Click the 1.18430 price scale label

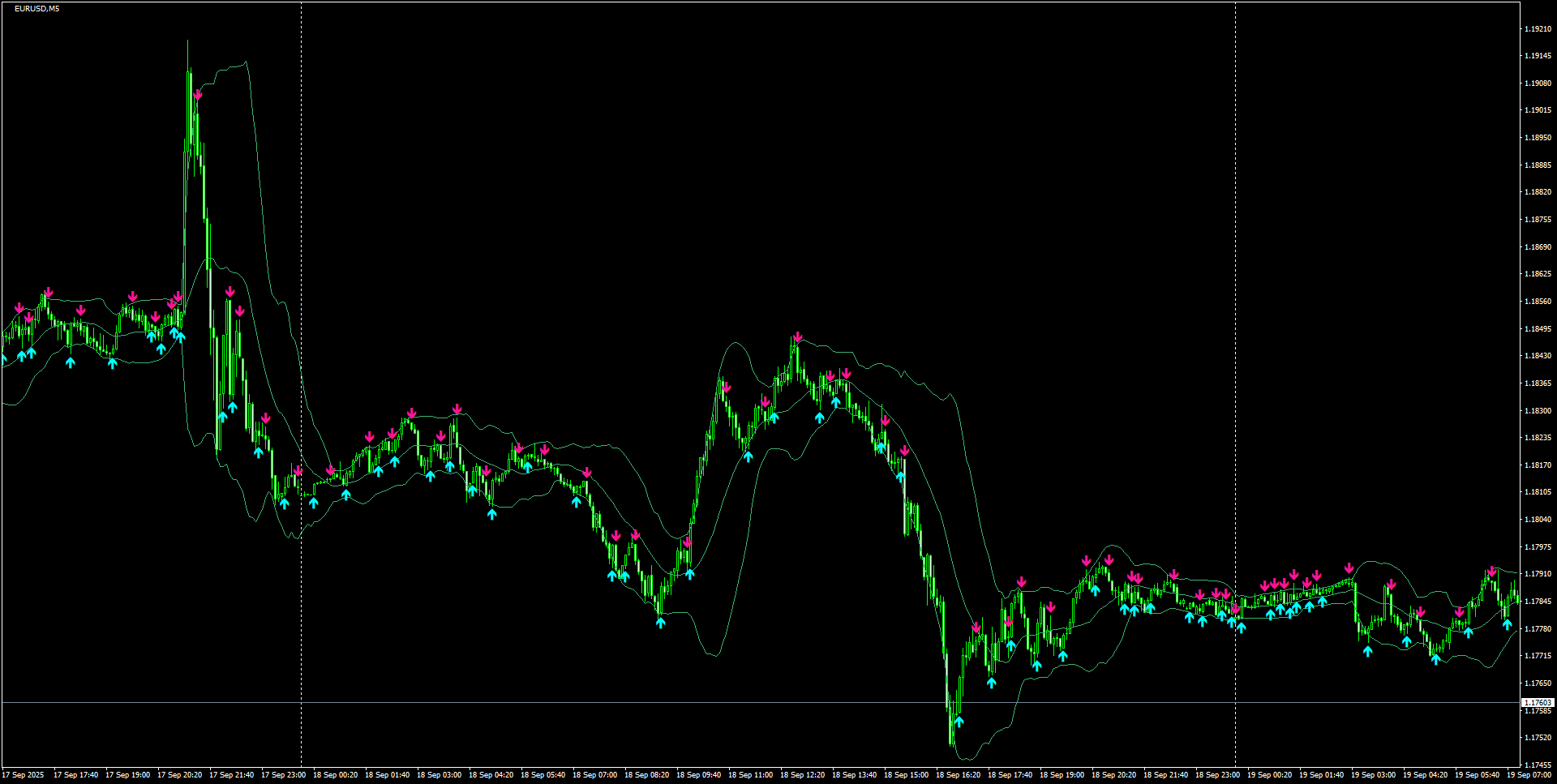[1538, 356]
